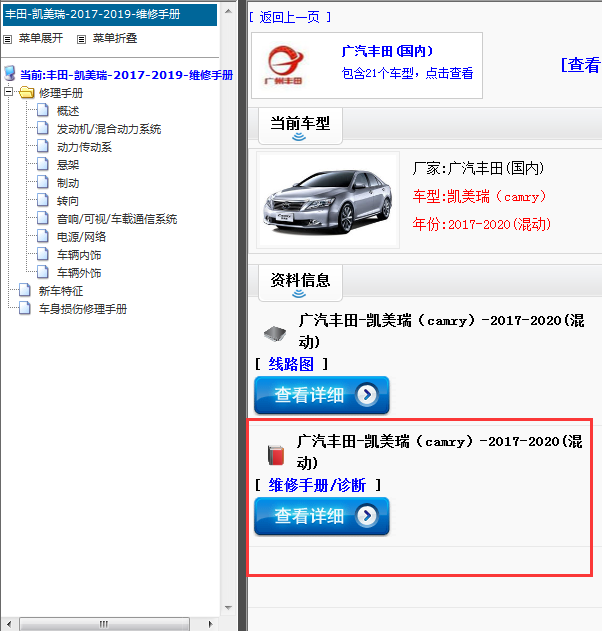Click the [查看 link at right edge

pos(581,65)
